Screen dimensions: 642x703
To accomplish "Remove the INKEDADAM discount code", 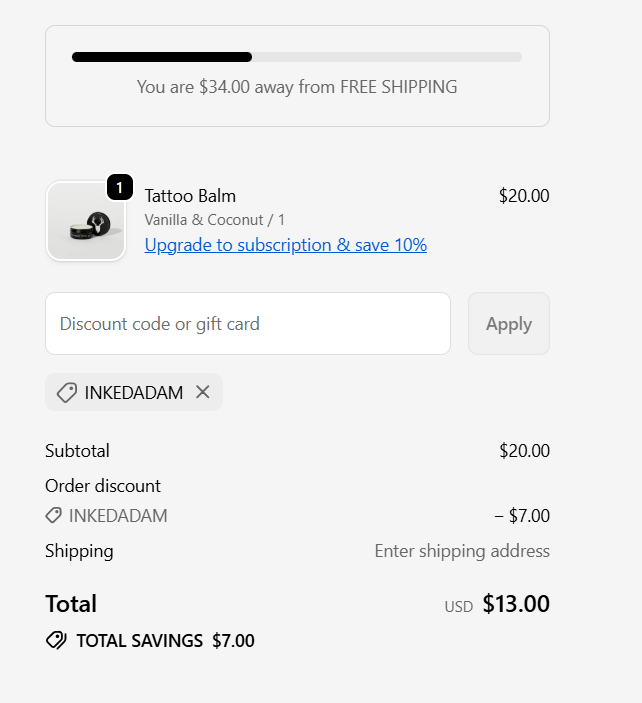I will pos(203,392).
